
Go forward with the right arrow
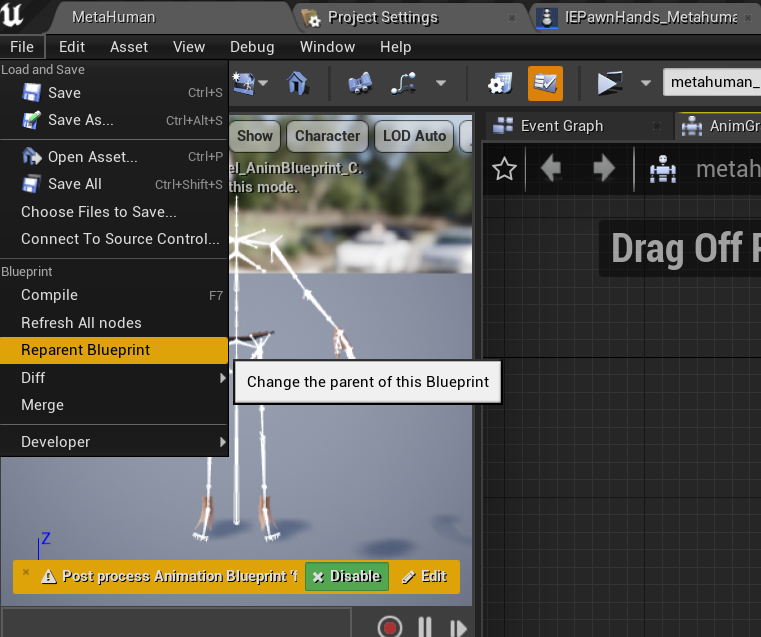pos(604,169)
